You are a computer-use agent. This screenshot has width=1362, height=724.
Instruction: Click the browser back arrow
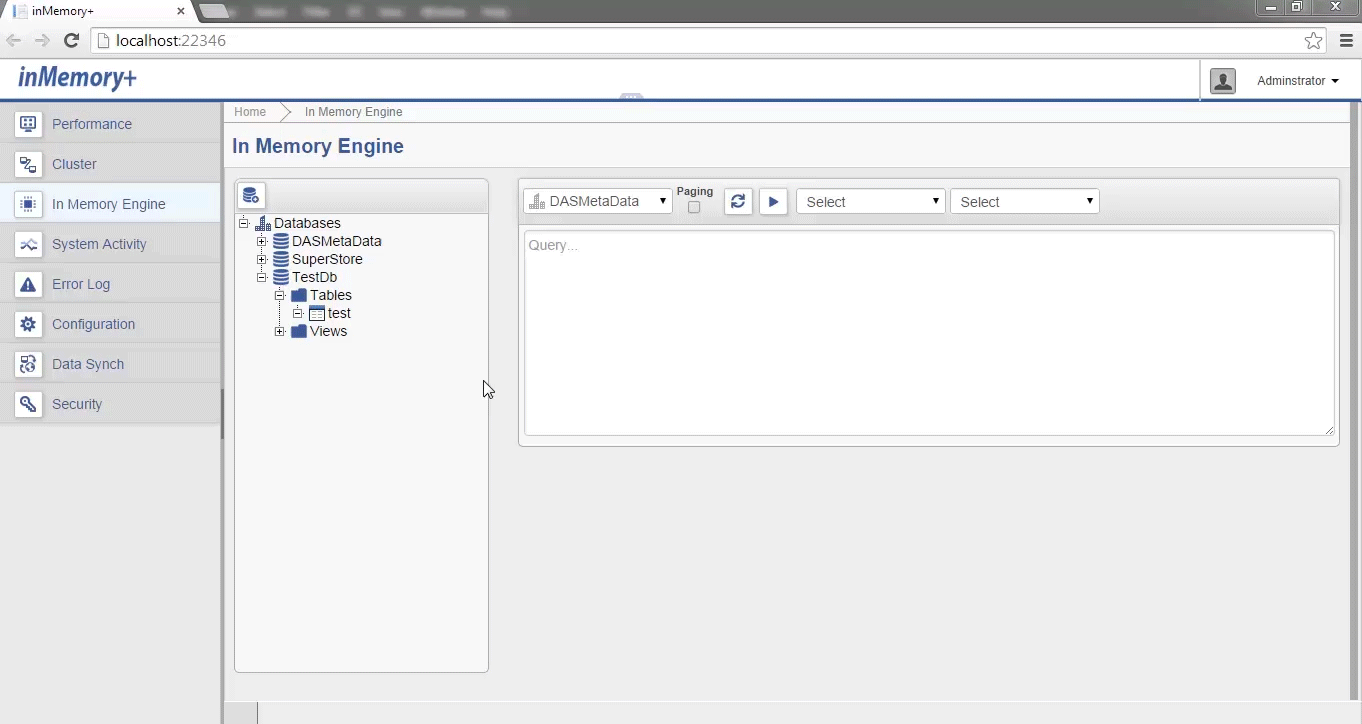[14, 41]
